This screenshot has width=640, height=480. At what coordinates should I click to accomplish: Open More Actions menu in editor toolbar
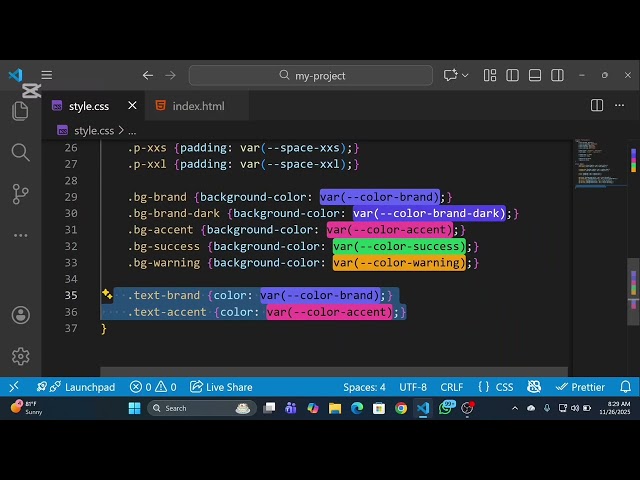(619, 105)
